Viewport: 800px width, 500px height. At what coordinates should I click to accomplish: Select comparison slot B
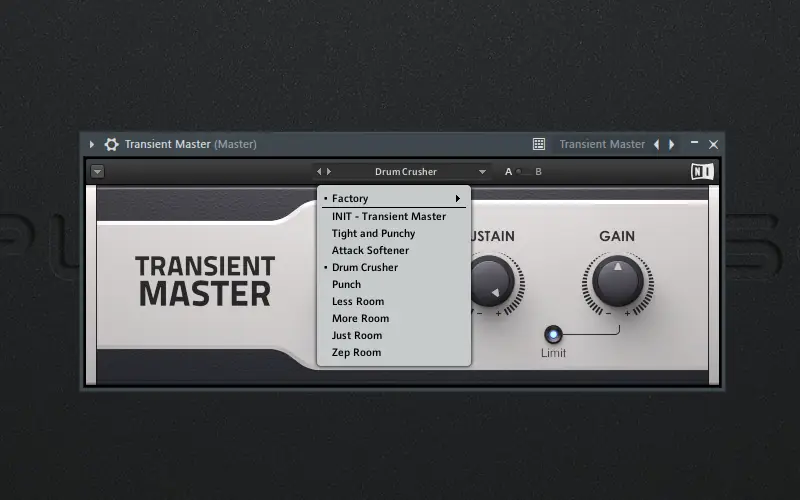pos(538,172)
